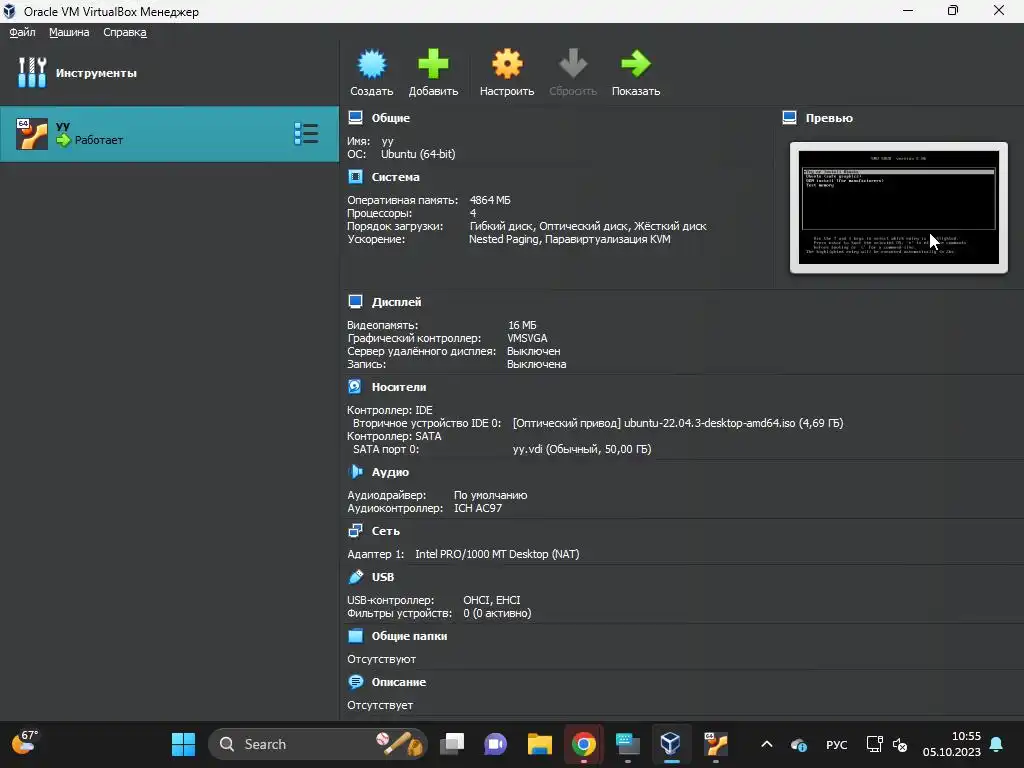Open the Система settings heading link

point(395,177)
